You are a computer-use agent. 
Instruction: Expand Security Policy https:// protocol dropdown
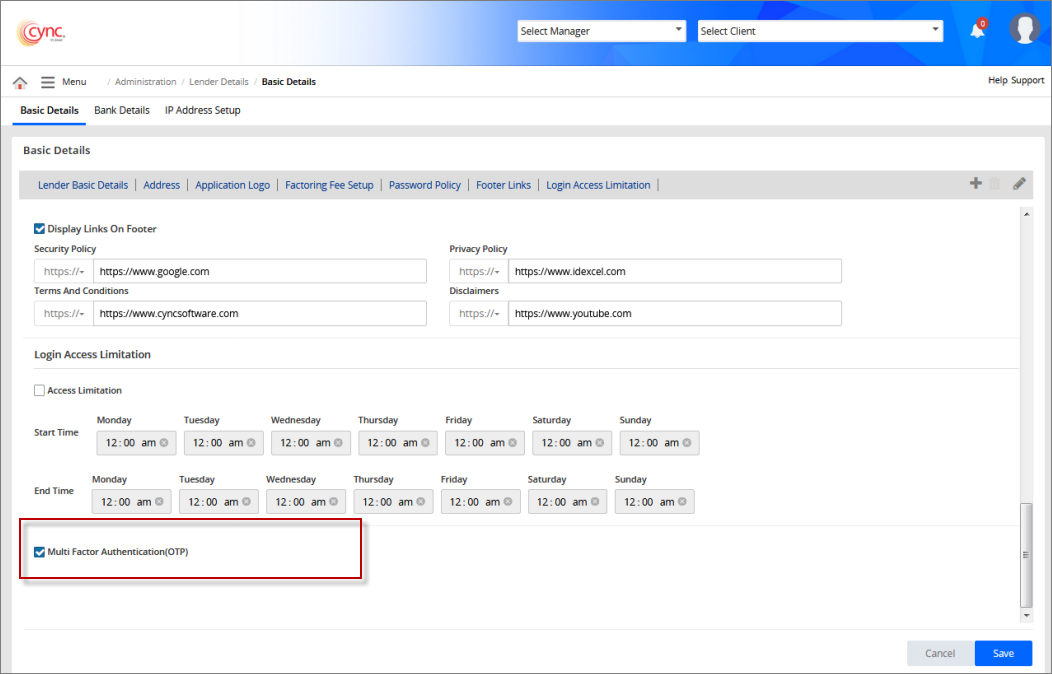pos(64,271)
